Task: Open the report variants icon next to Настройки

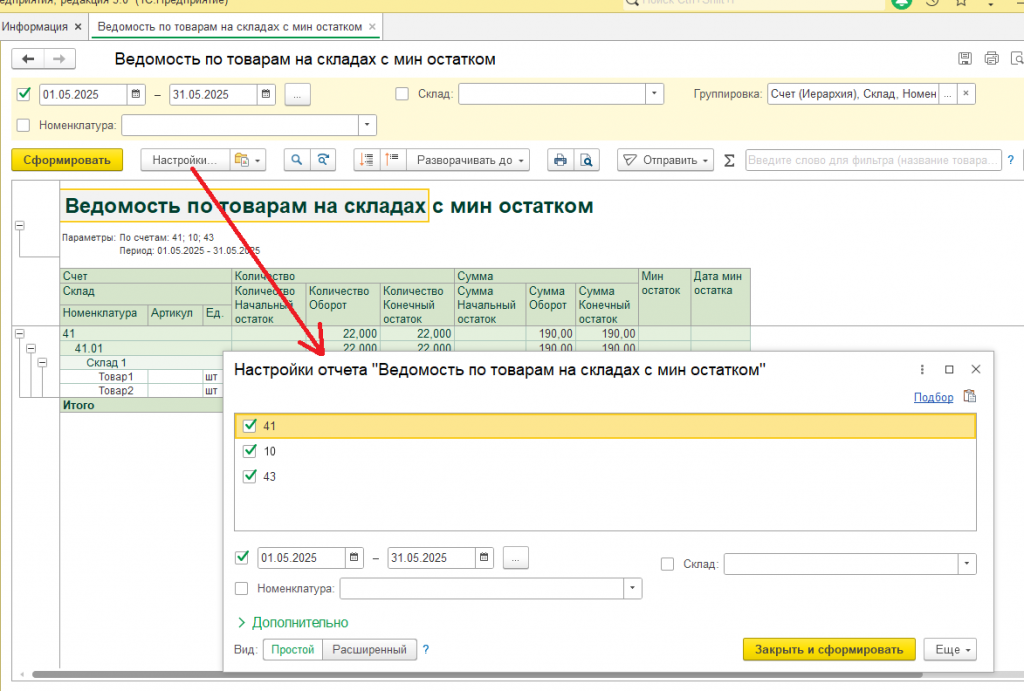Action: point(248,160)
